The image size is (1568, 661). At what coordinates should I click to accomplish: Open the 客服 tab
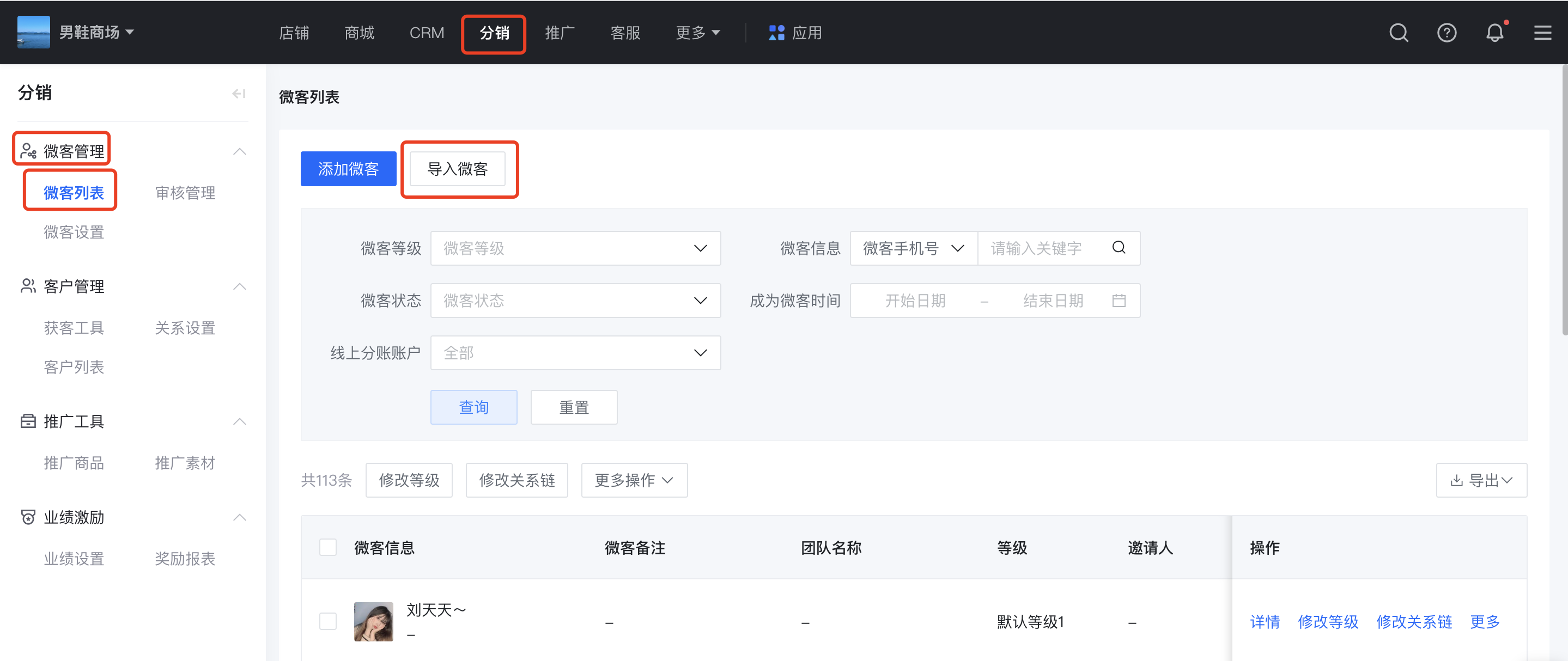pos(625,33)
